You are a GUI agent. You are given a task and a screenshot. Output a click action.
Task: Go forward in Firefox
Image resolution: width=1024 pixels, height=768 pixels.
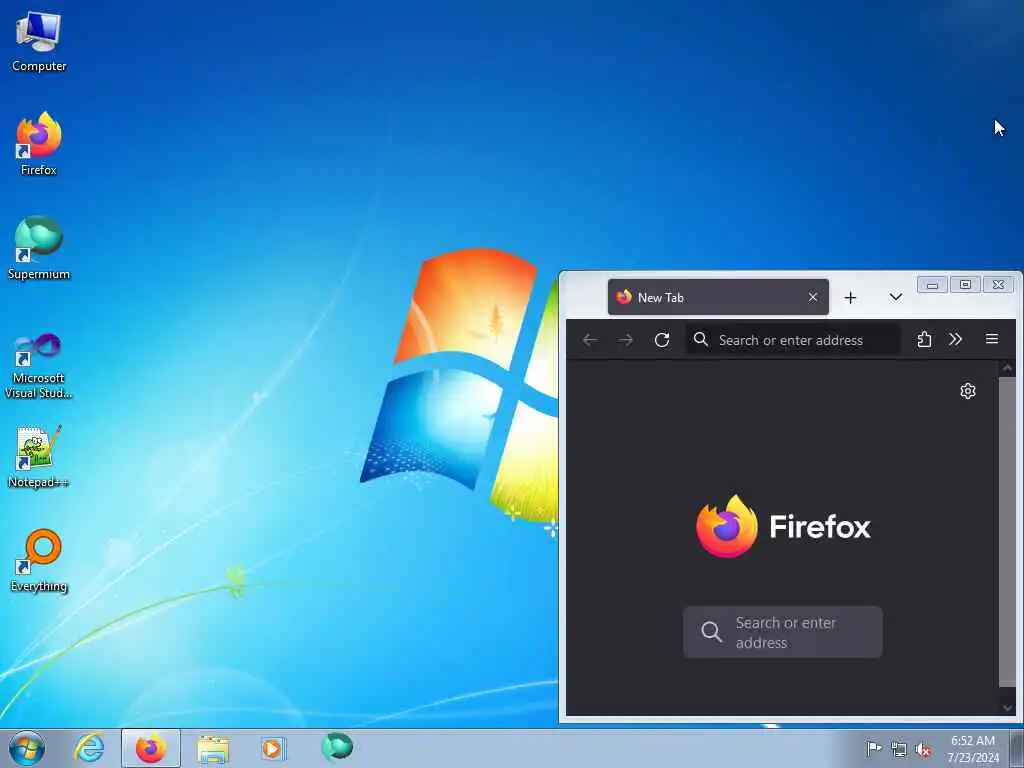626,340
